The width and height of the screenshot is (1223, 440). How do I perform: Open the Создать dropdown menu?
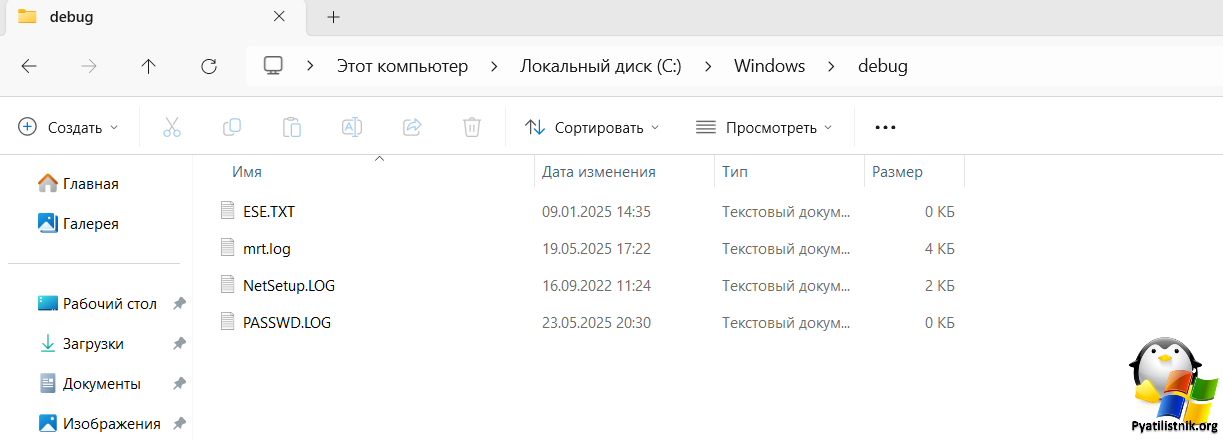point(68,127)
